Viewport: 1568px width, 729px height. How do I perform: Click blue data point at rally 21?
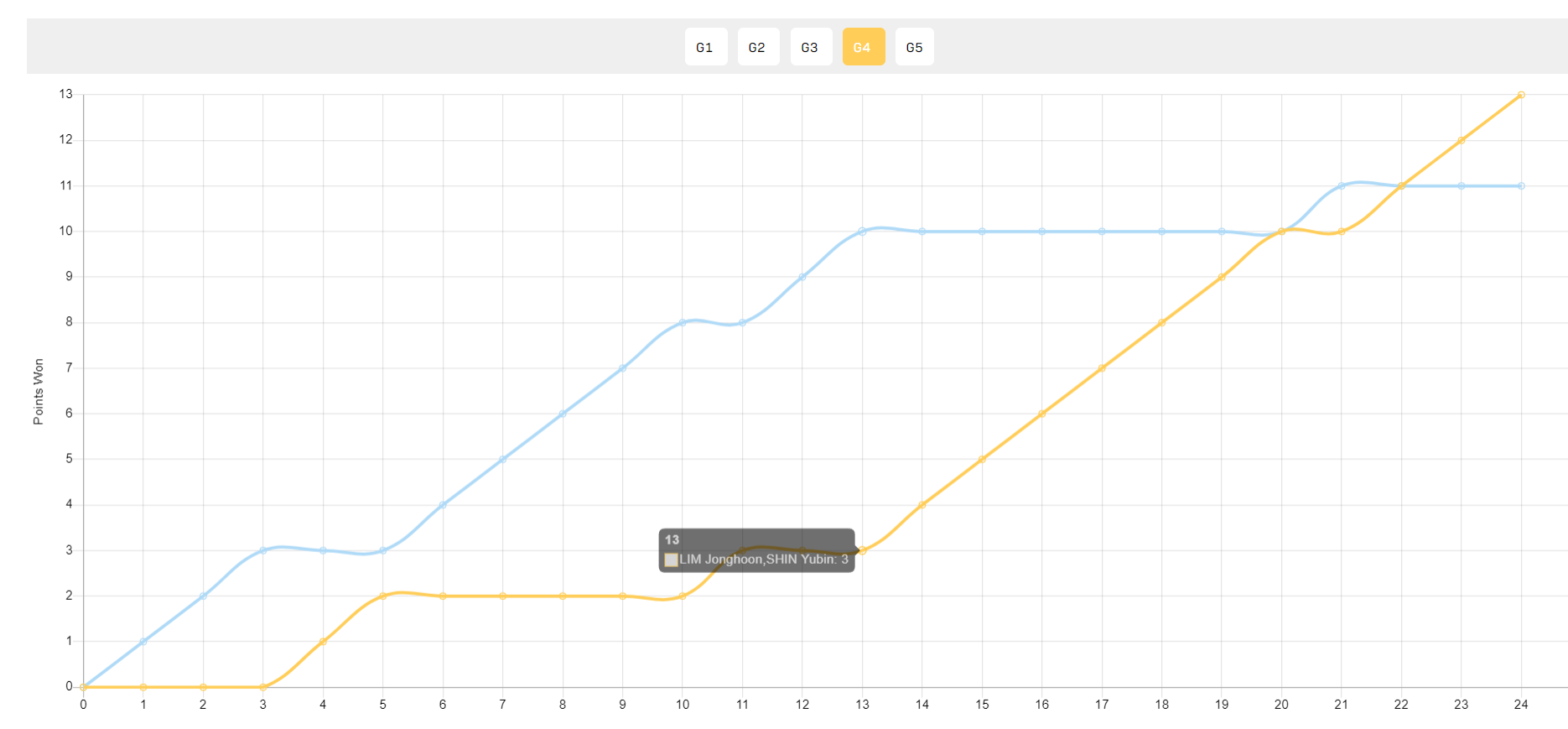coord(1342,186)
